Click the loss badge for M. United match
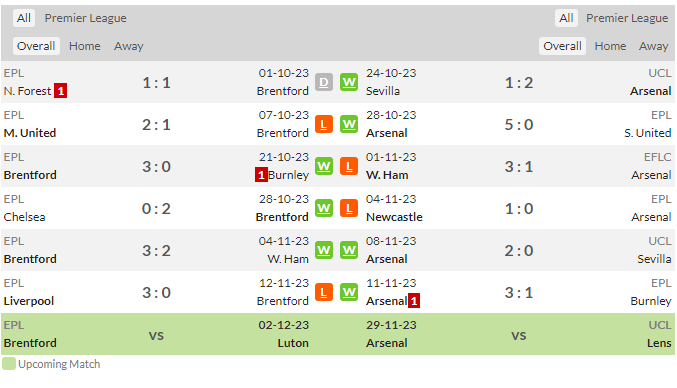 point(324,124)
